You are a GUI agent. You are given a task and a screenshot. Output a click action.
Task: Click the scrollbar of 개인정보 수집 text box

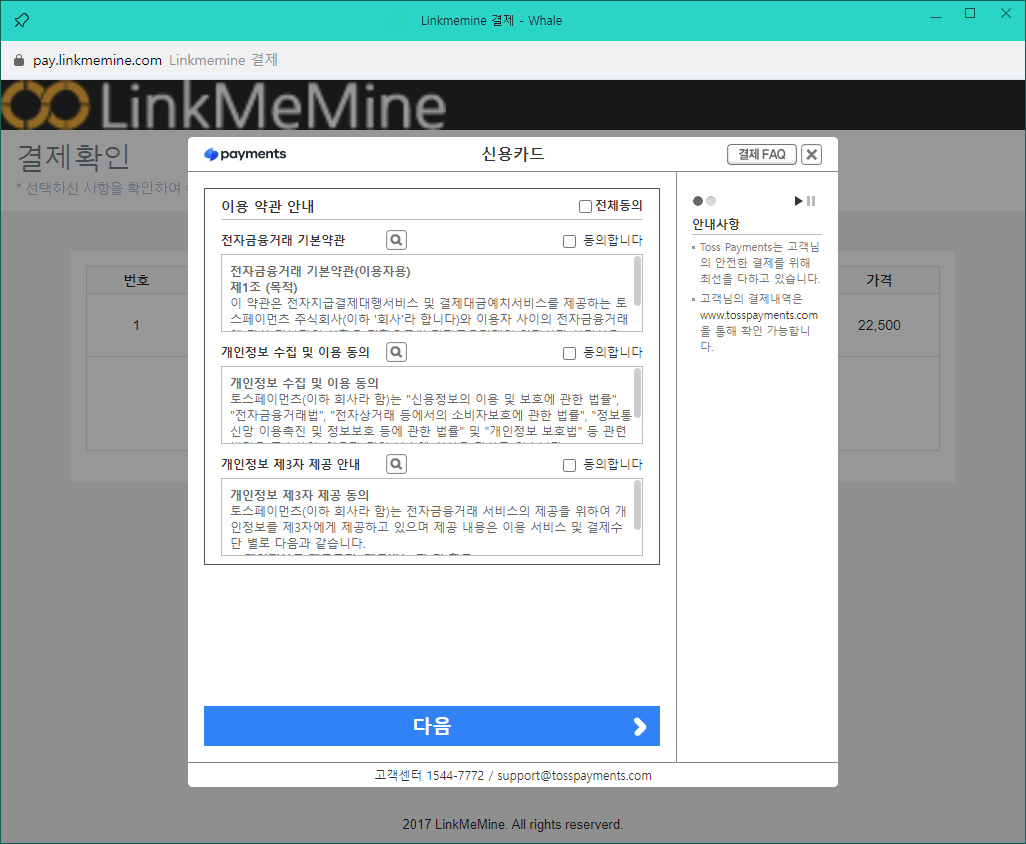pos(637,393)
